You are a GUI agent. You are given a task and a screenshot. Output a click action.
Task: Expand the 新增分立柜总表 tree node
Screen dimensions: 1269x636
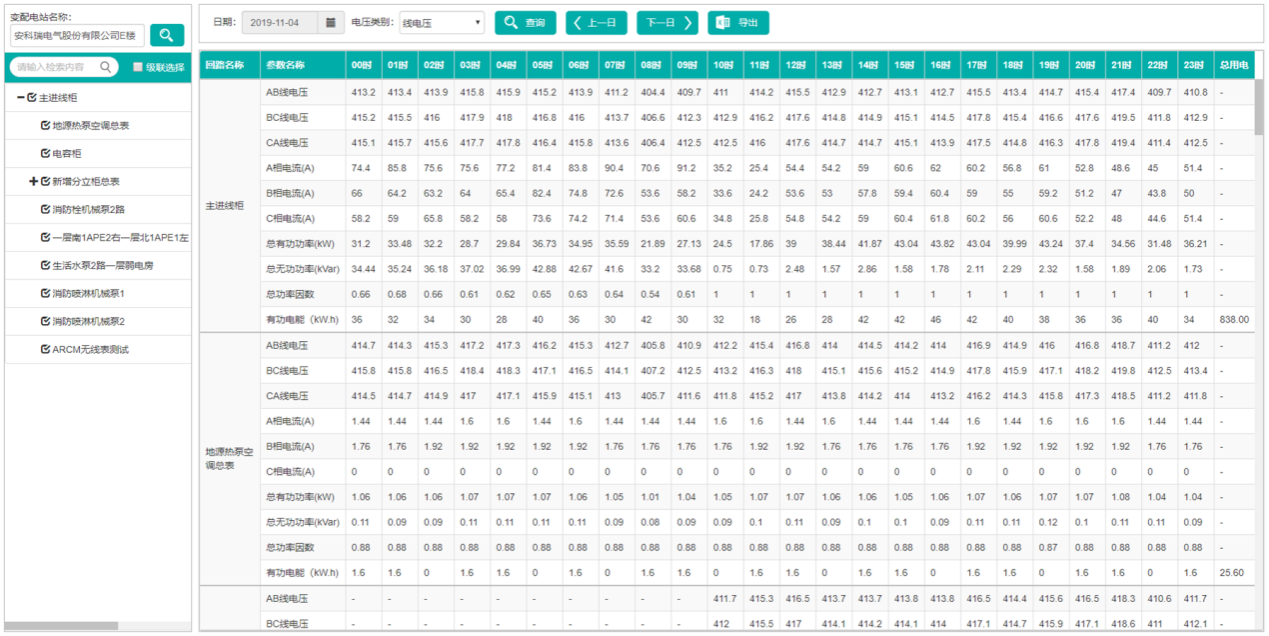click(x=33, y=181)
